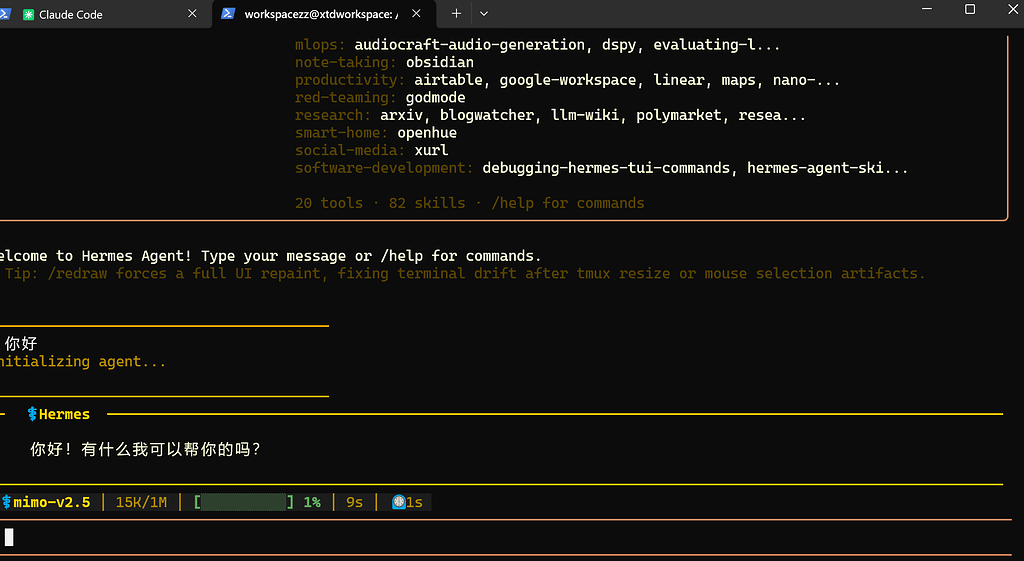The height and width of the screenshot is (561, 1024).
Task: Click the caduceus icon beside mimo-v2.5
Action: pyautogui.click(x=7, y=502)
